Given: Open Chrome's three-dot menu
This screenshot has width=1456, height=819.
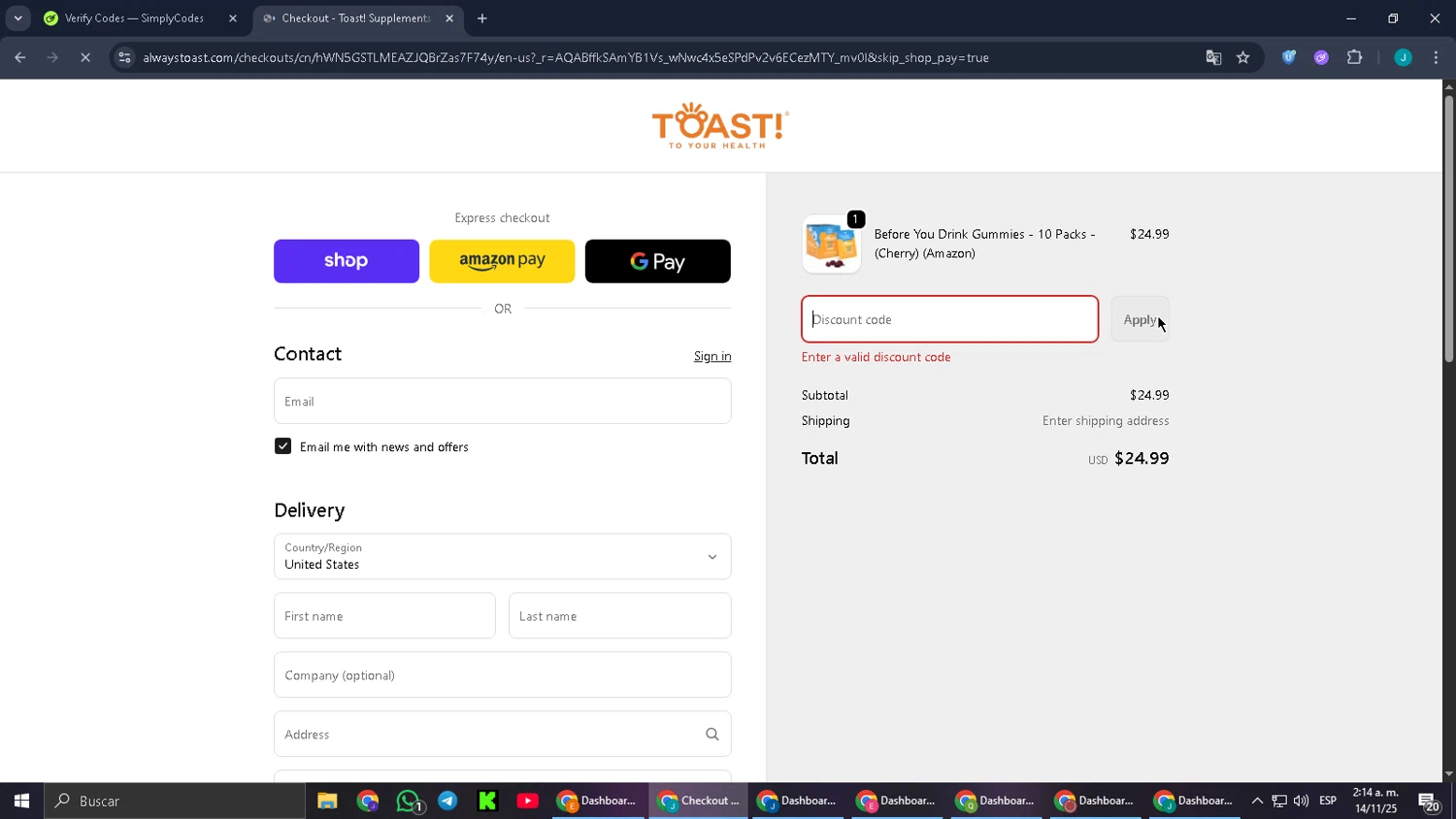Looking at the screenshot, I should click(1436, 57).
